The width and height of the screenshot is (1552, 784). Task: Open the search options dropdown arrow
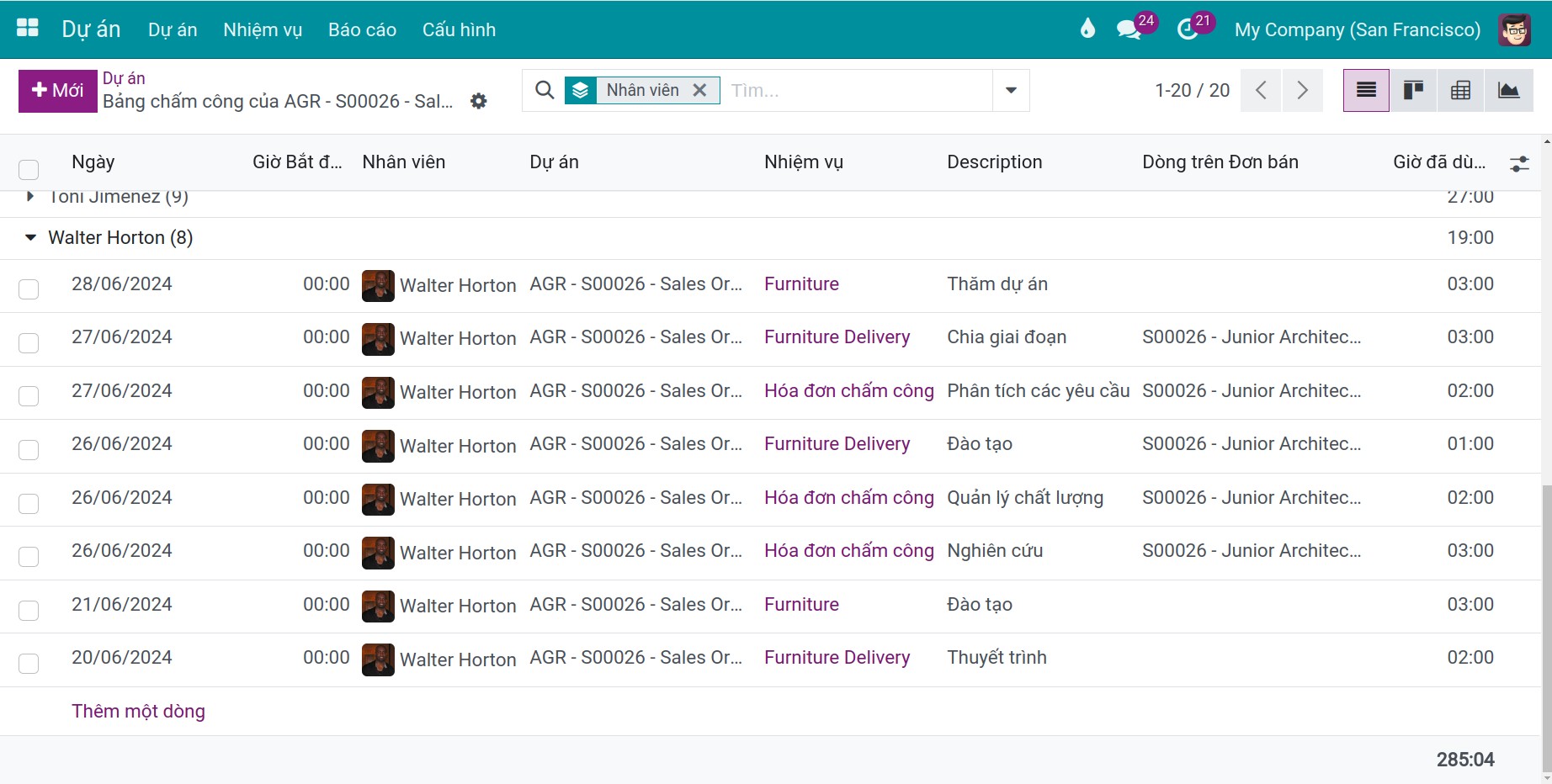tap(1011, 90)
